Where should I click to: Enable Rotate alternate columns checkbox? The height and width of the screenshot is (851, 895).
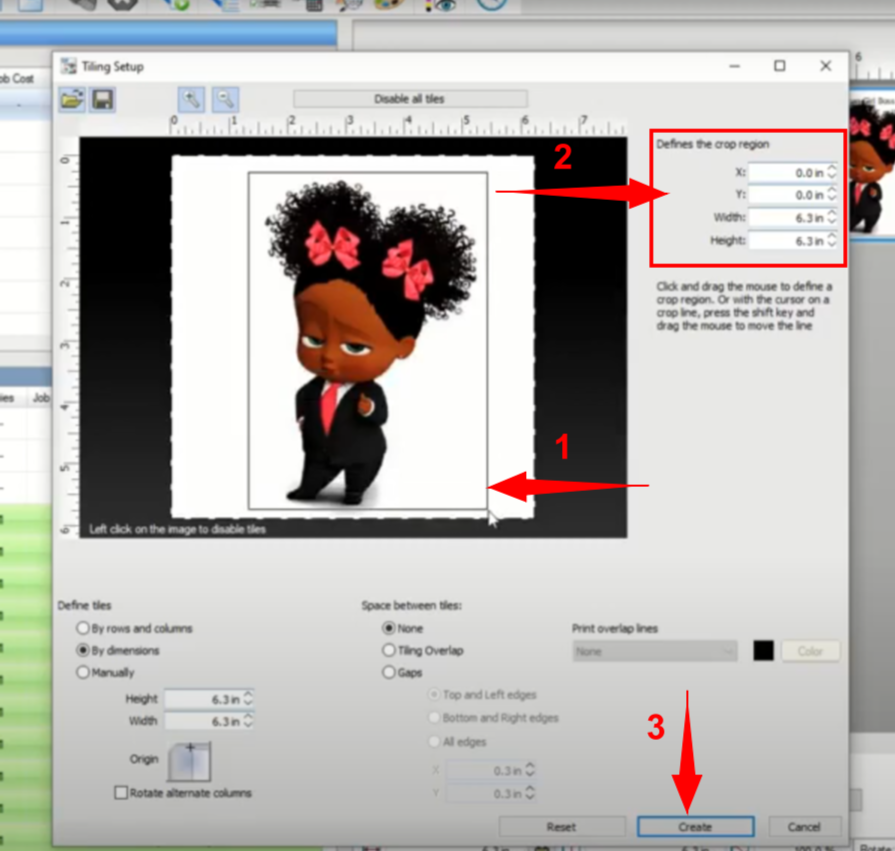click(x=121, y=793)
